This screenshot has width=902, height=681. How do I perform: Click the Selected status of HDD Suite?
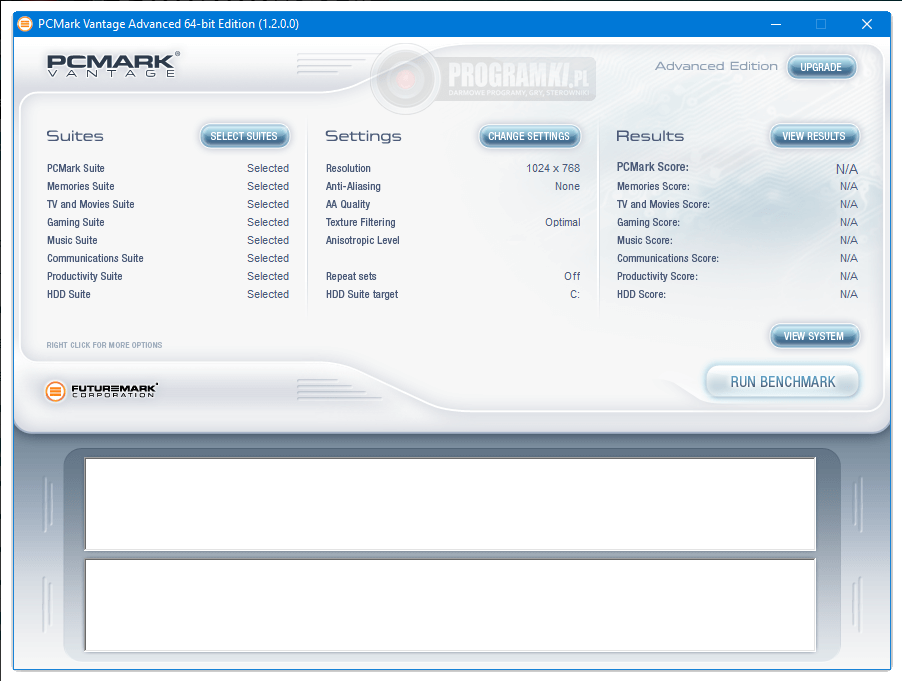[x=268, y=294]
